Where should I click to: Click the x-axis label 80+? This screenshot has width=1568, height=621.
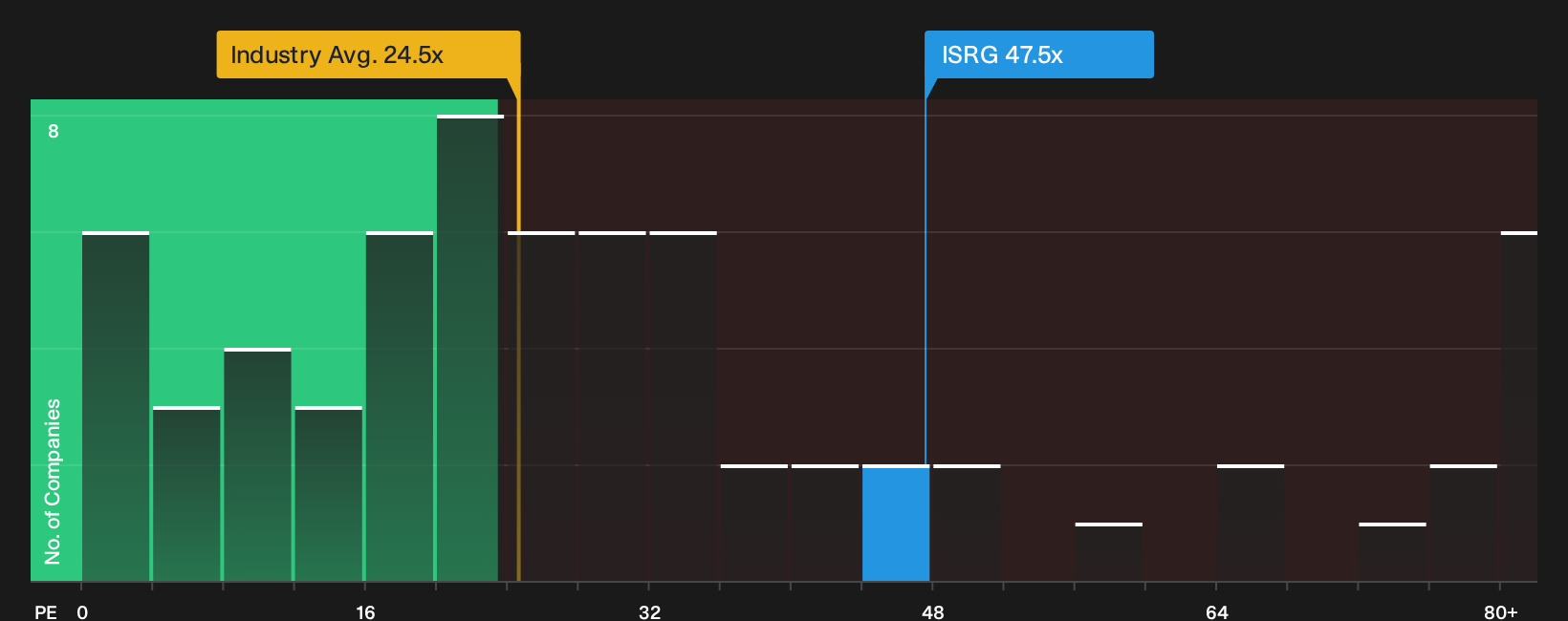pyautogui.click(x=1501, y=612)
